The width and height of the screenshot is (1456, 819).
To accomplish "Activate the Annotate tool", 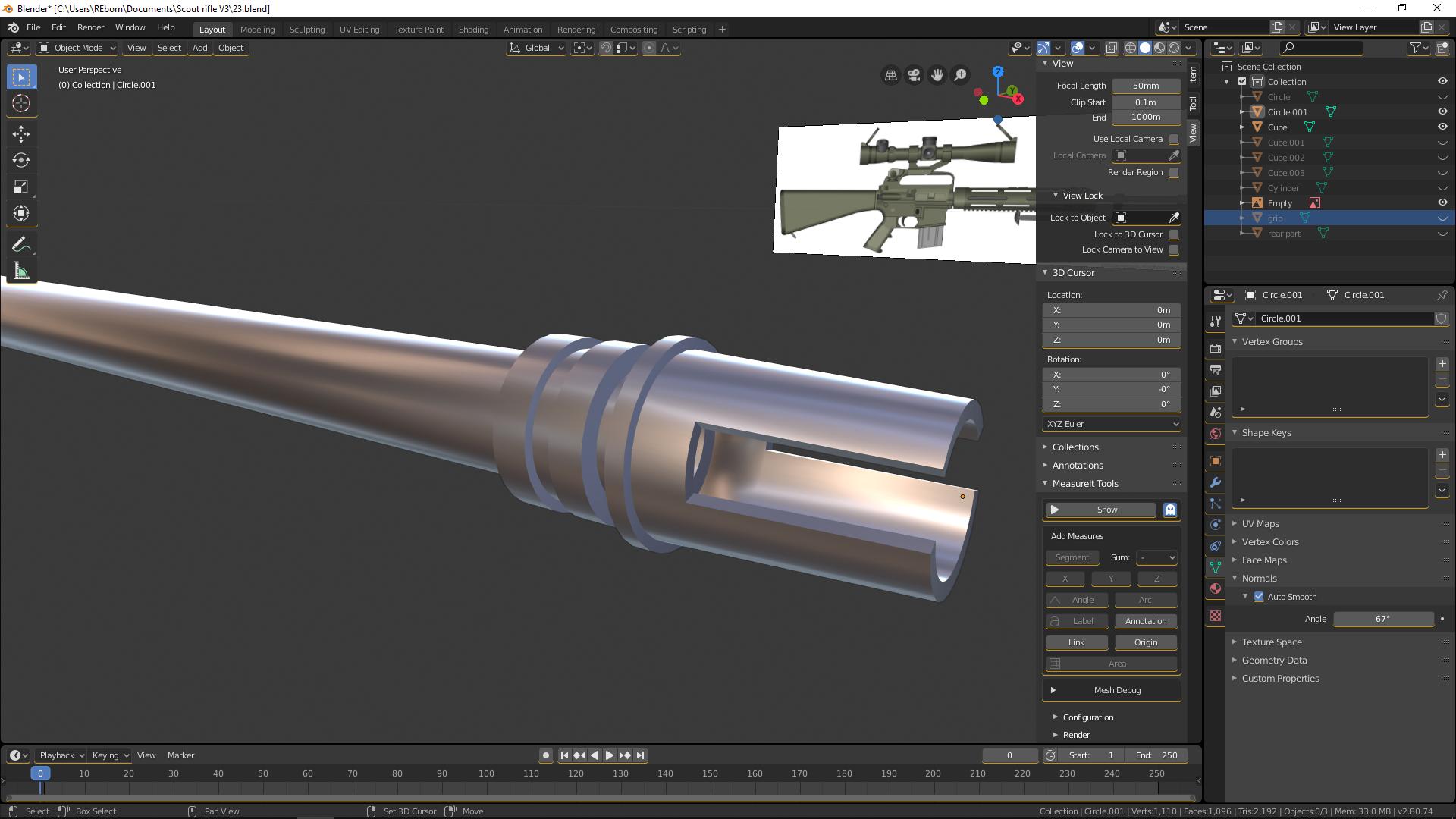I will point(21,243).
